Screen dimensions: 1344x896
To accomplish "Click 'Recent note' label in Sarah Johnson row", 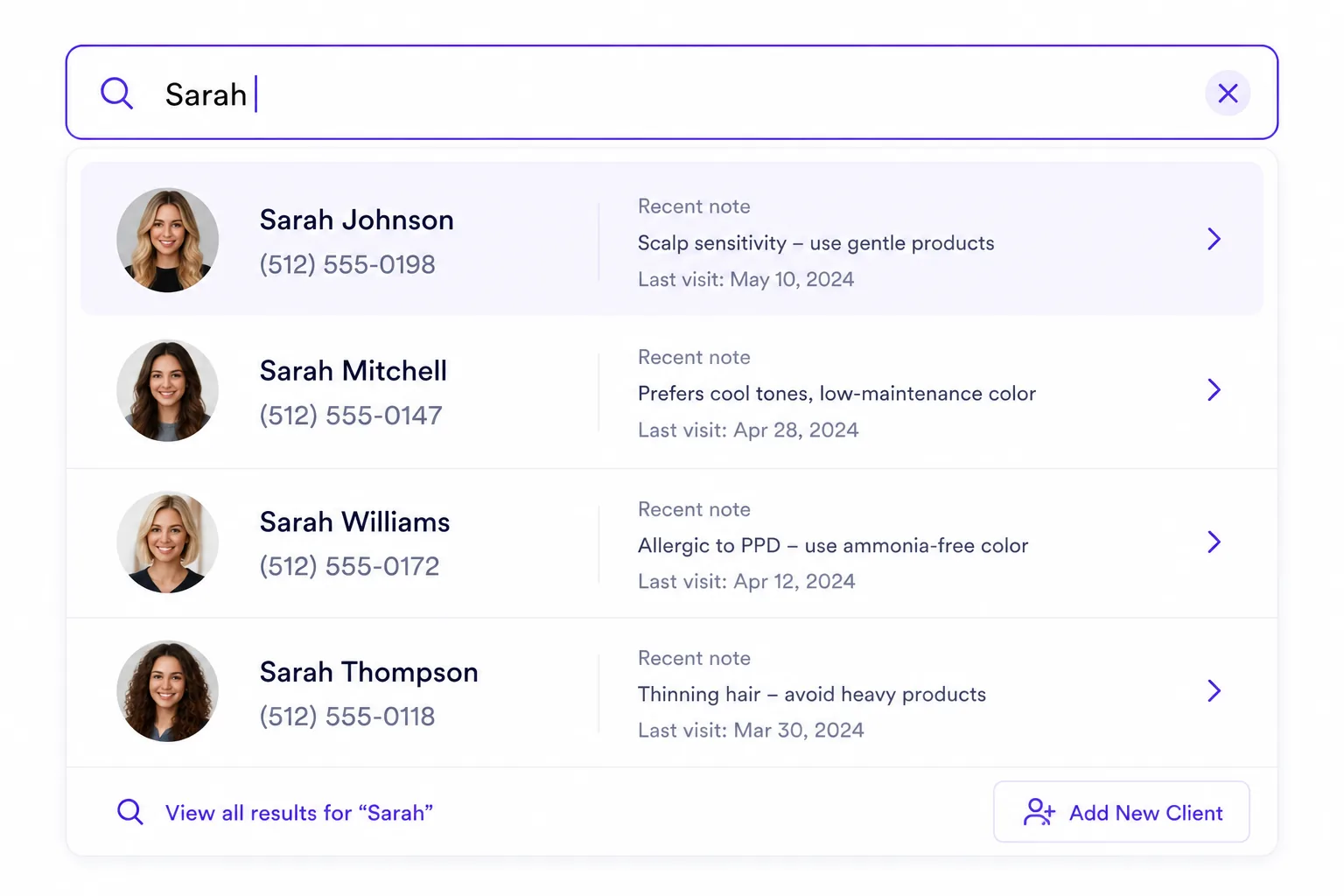I will click(x=694, y=206).
